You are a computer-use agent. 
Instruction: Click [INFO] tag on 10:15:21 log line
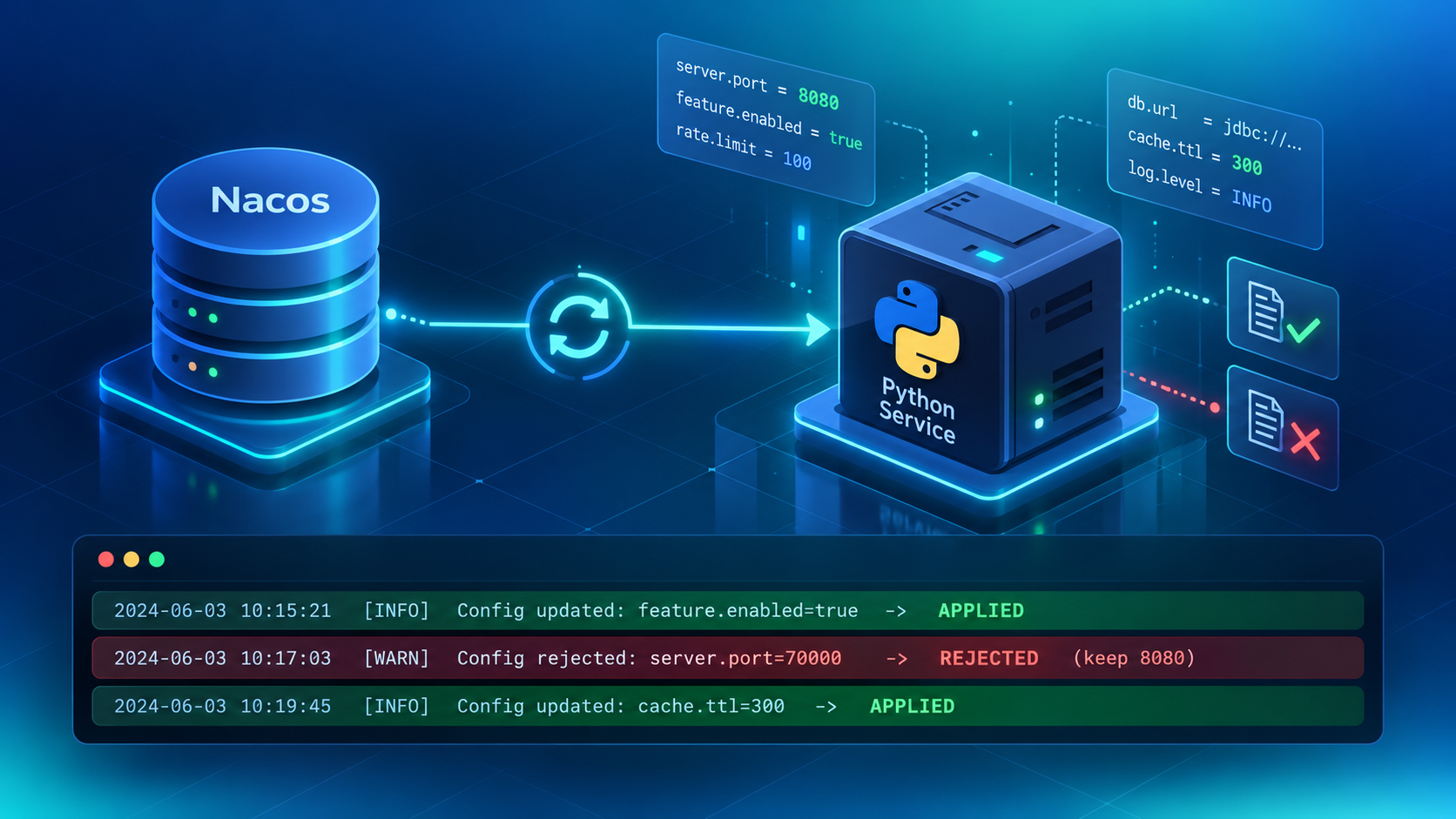pos(397,611)
